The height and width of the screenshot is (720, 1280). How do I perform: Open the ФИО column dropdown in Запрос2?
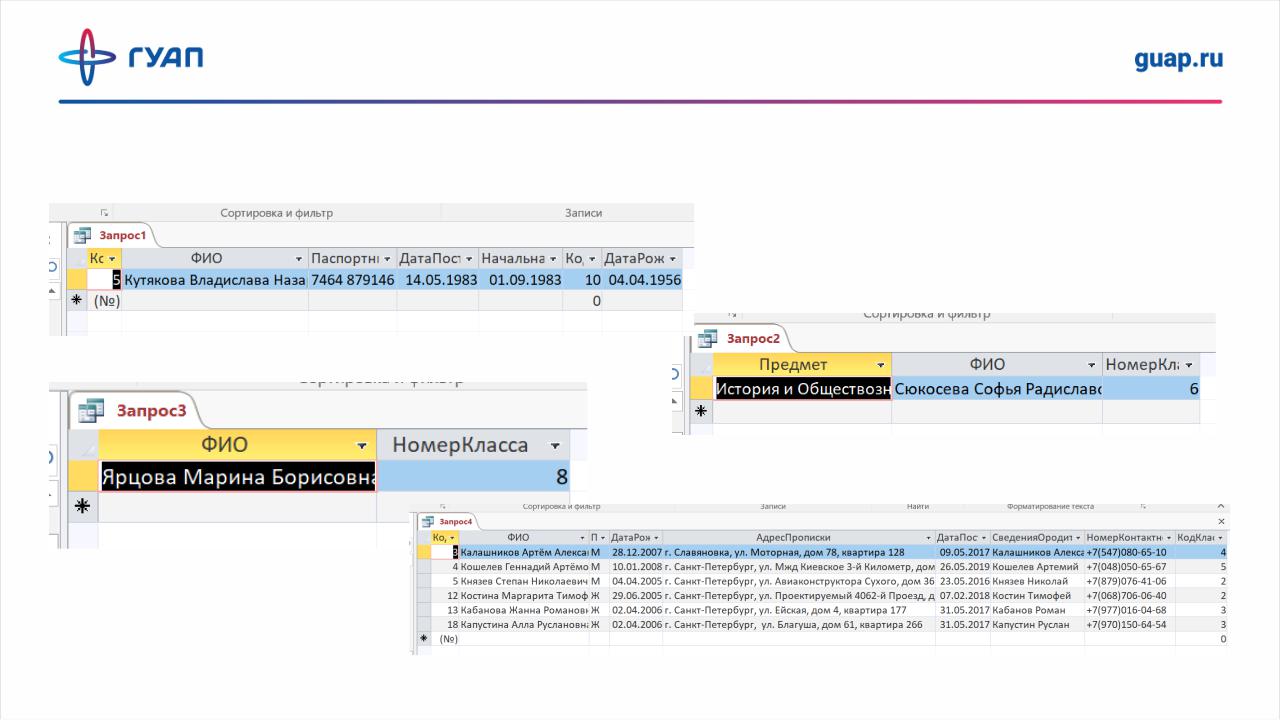[x=1090, y=365]
